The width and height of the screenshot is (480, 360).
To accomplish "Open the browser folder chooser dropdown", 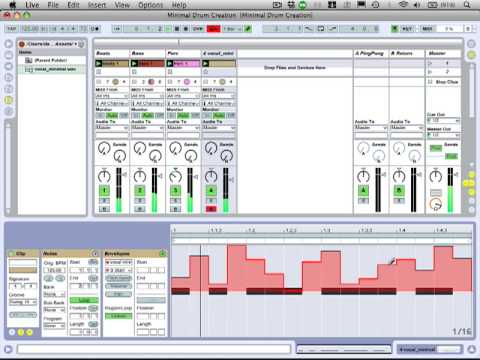I will (x=52, y=44).
